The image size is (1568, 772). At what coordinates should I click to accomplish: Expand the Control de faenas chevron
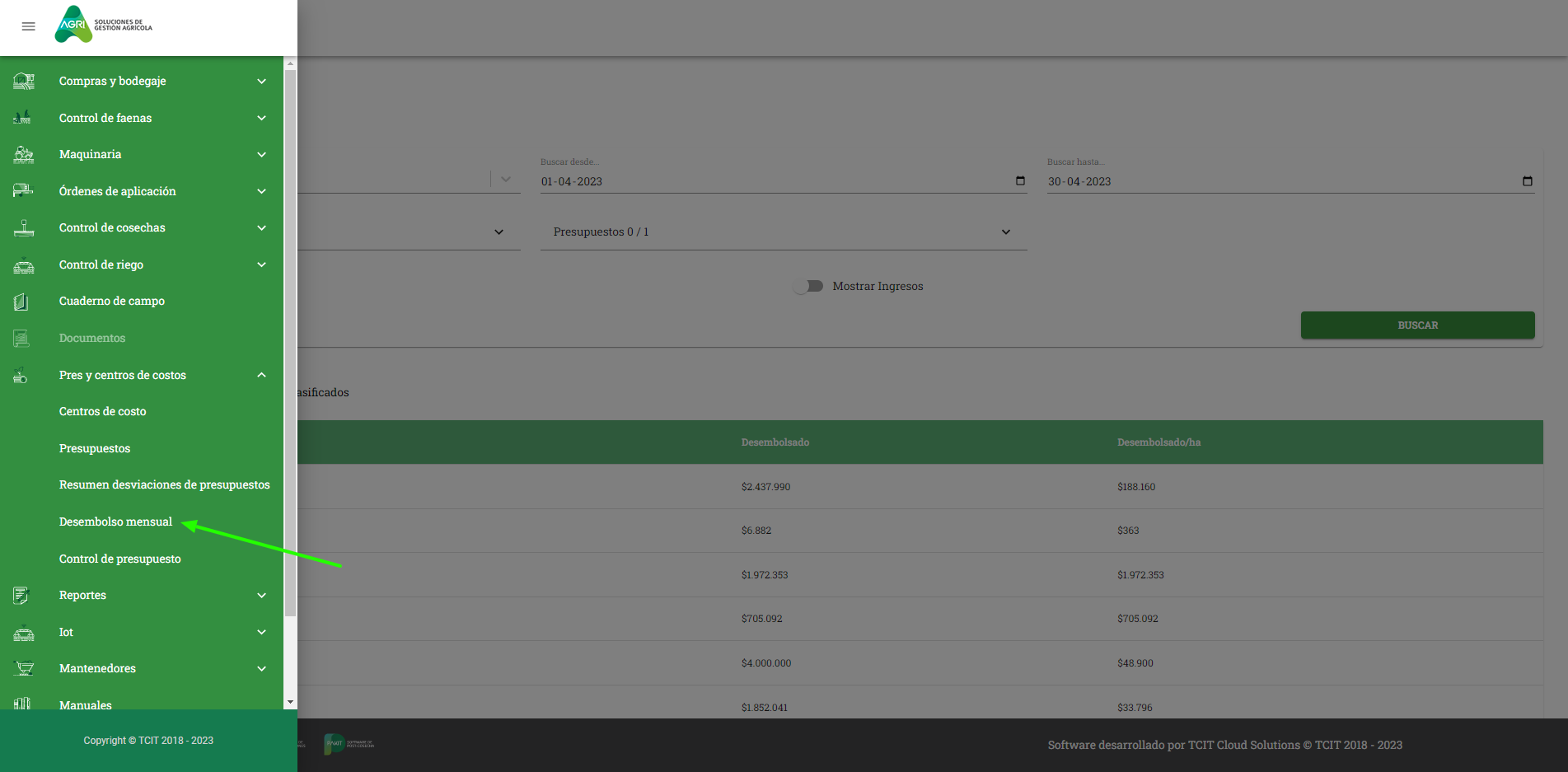pyautogui.click(x=261, y=118)
